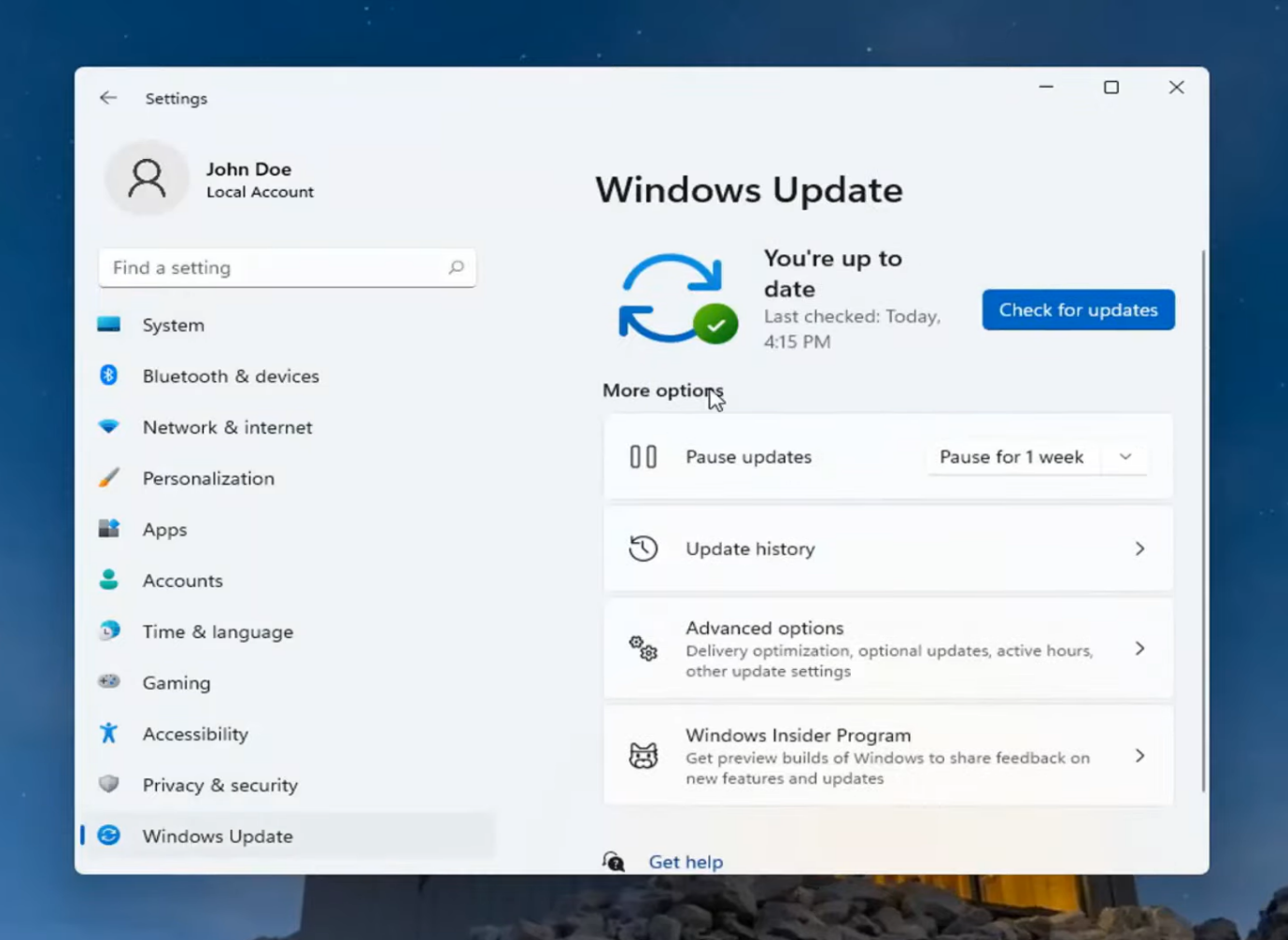Image resolution: width=1288 pixels, height=940 pixels.
Task: Click the large update sync status icon
Action: point(678,299)
